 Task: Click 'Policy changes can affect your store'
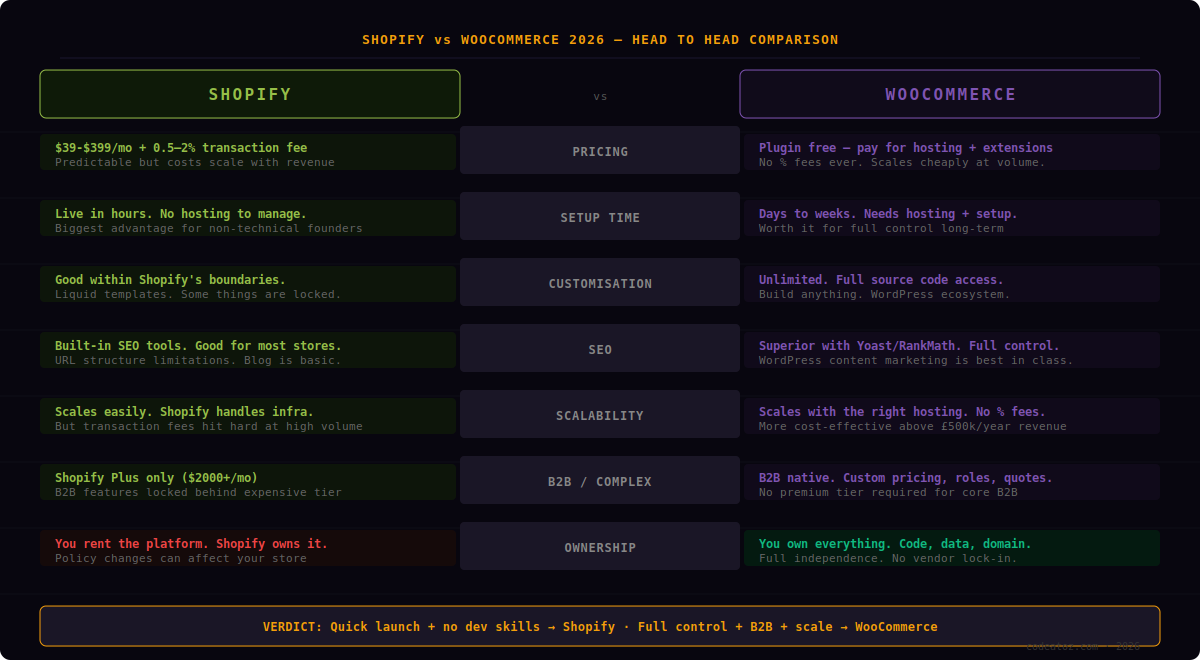coord(181,558)
